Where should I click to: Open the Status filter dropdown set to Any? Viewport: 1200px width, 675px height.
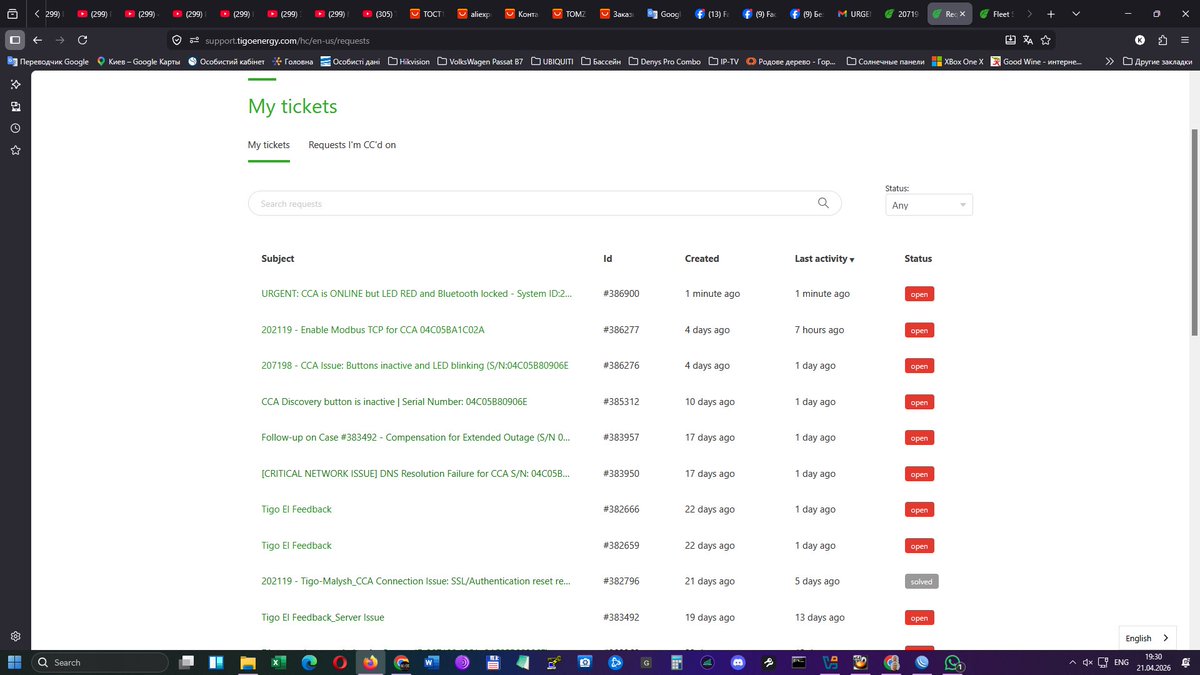point(929,204)
